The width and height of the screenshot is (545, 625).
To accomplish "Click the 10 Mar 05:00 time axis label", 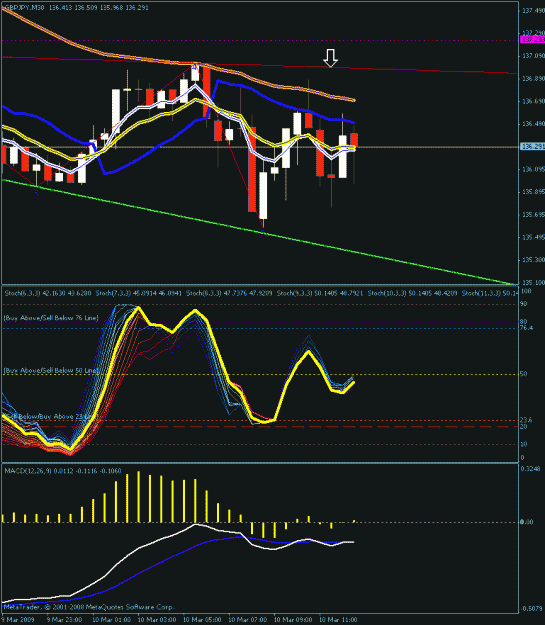I will coord(202,619).
